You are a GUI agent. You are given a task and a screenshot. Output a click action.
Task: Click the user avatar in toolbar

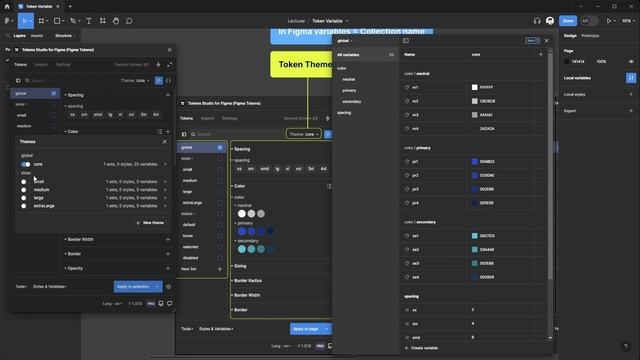click(550, 21)
